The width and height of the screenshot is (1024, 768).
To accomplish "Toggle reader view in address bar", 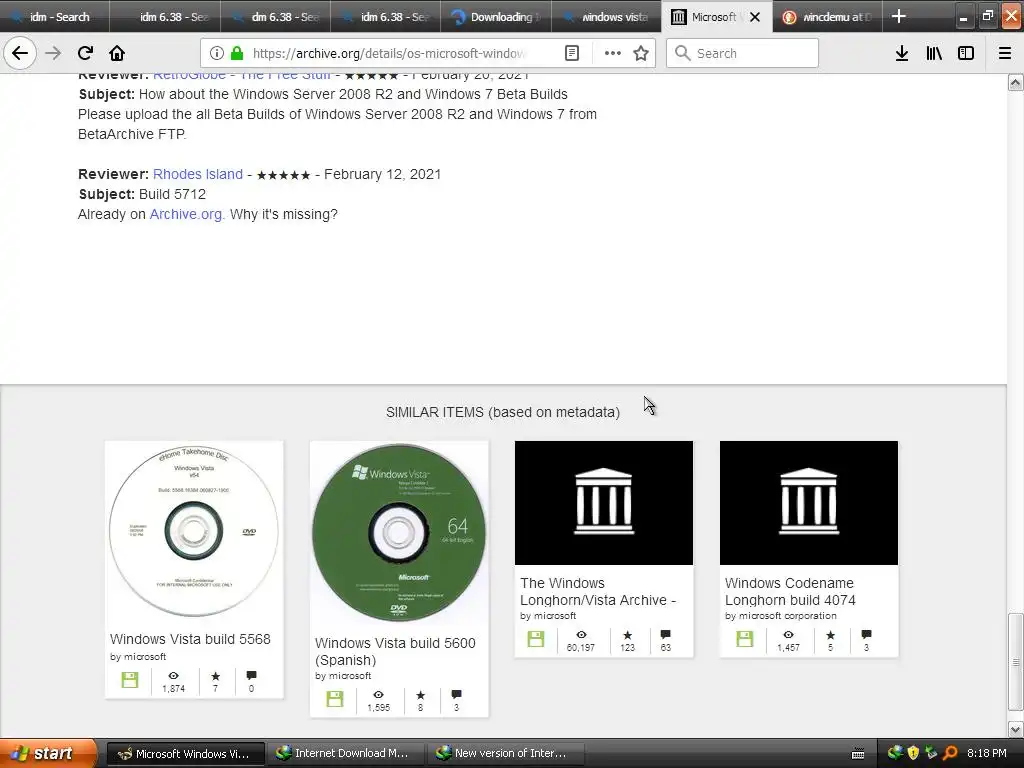I will point(571,54).
